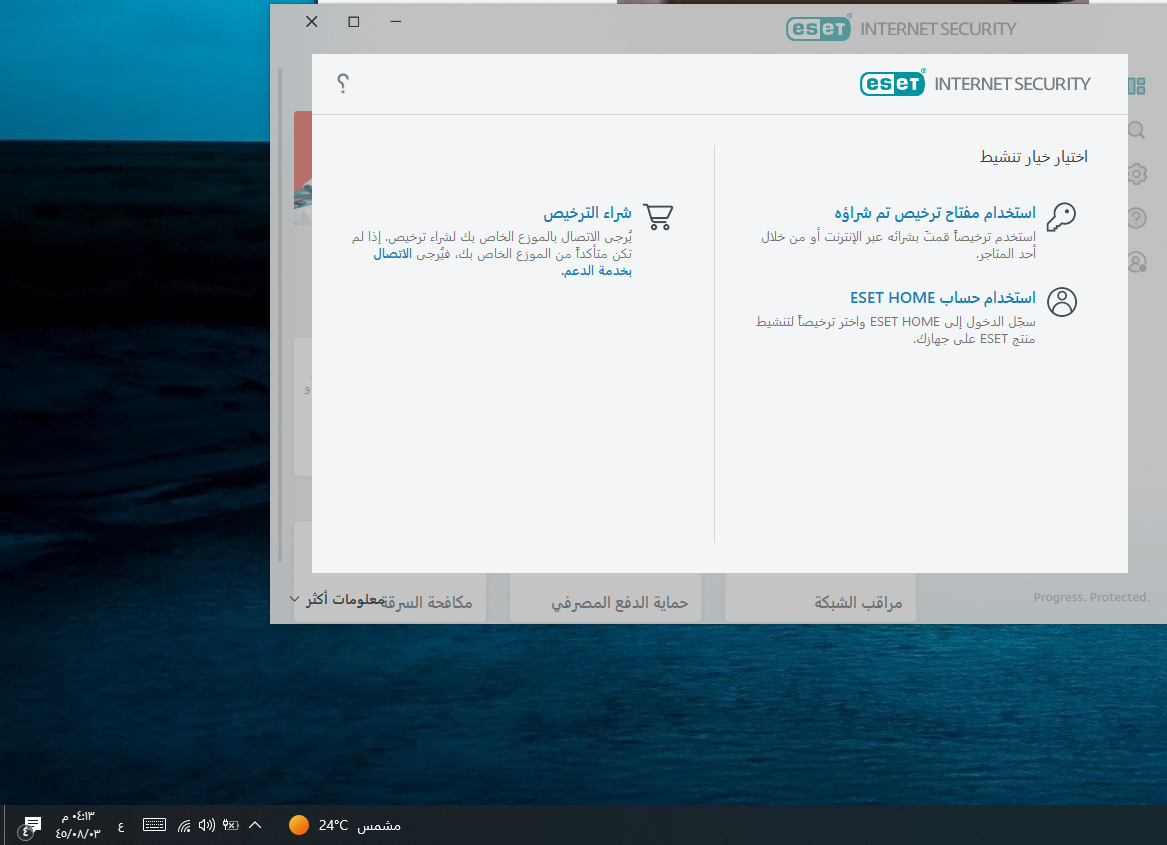Open the notification center icon in the taskbar
This screenshot has height=845, width=1167.
pos(31,825)
